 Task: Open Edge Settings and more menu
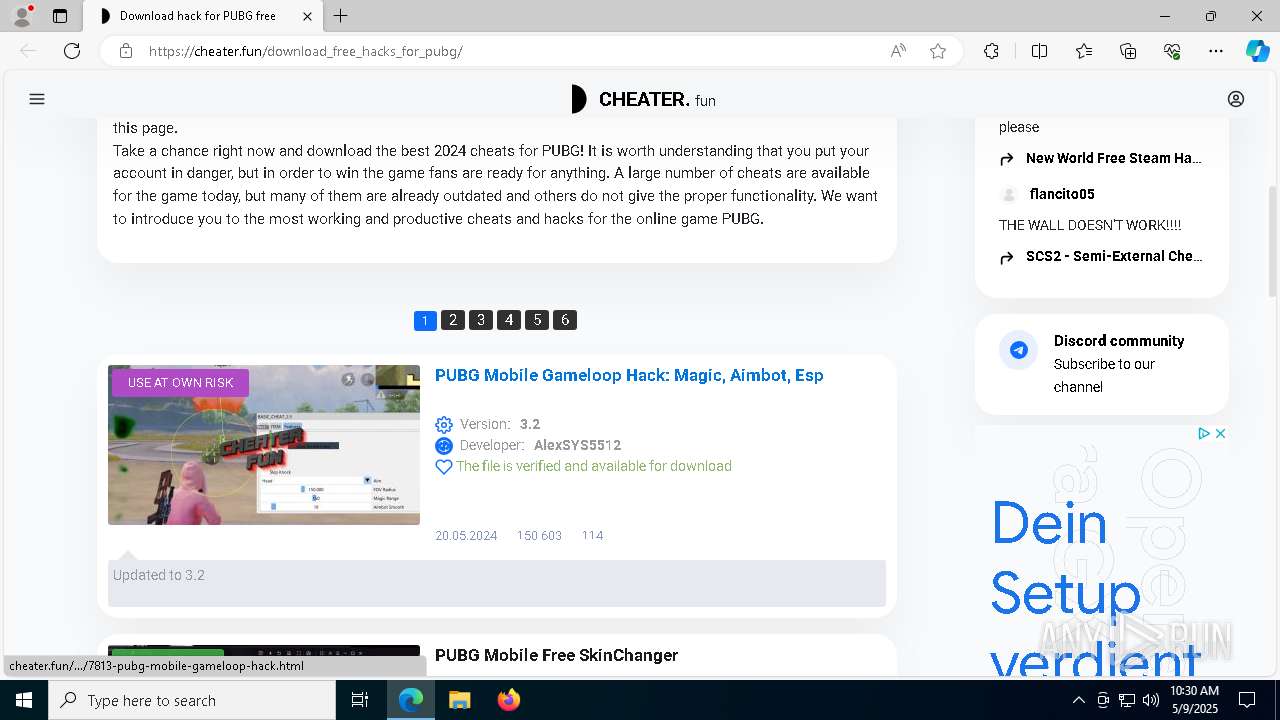pyautogui.click(x=1216, y=51)
